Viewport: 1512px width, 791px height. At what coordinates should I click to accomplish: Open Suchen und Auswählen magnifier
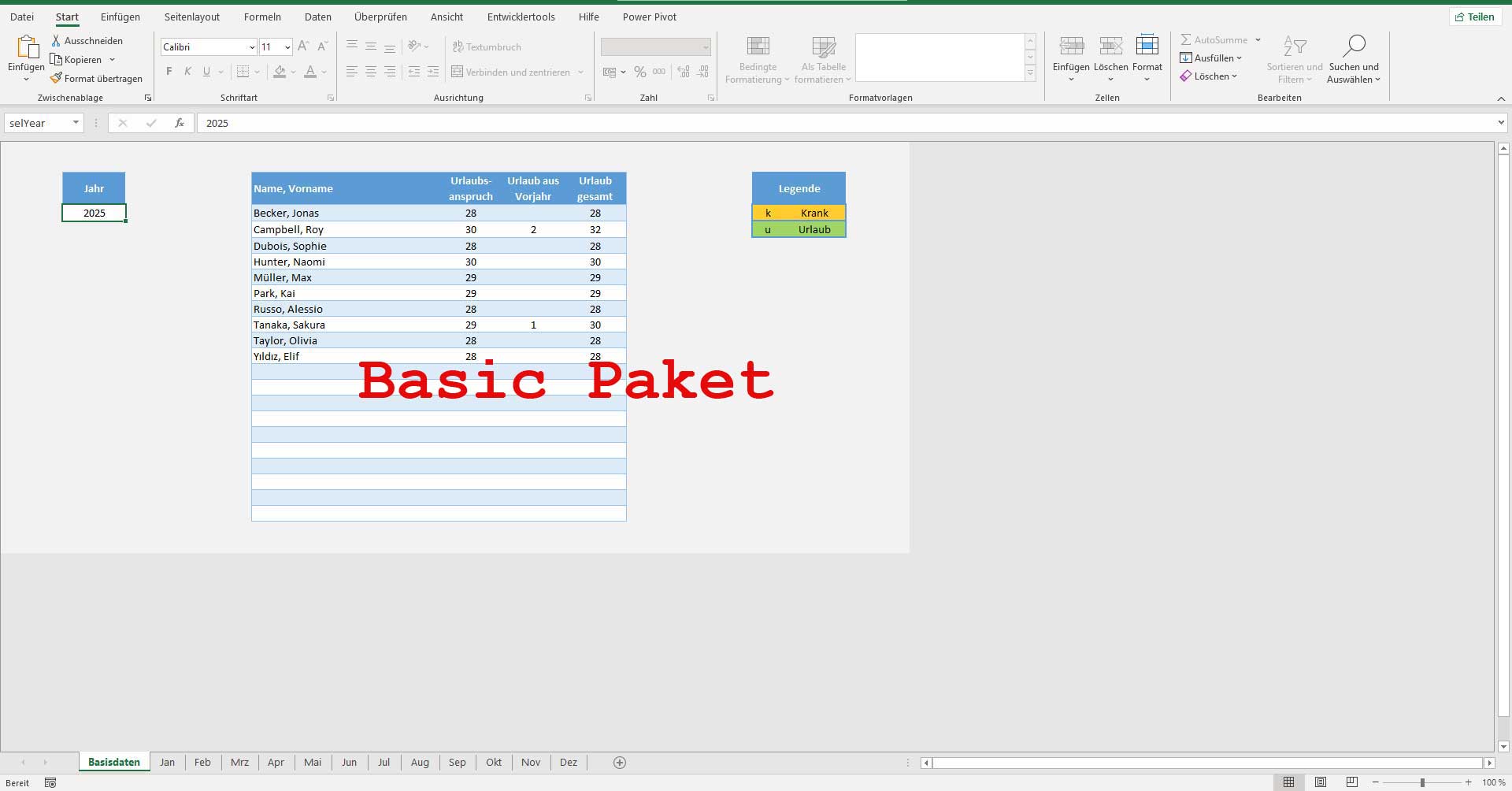click(x=1354, y=46)
